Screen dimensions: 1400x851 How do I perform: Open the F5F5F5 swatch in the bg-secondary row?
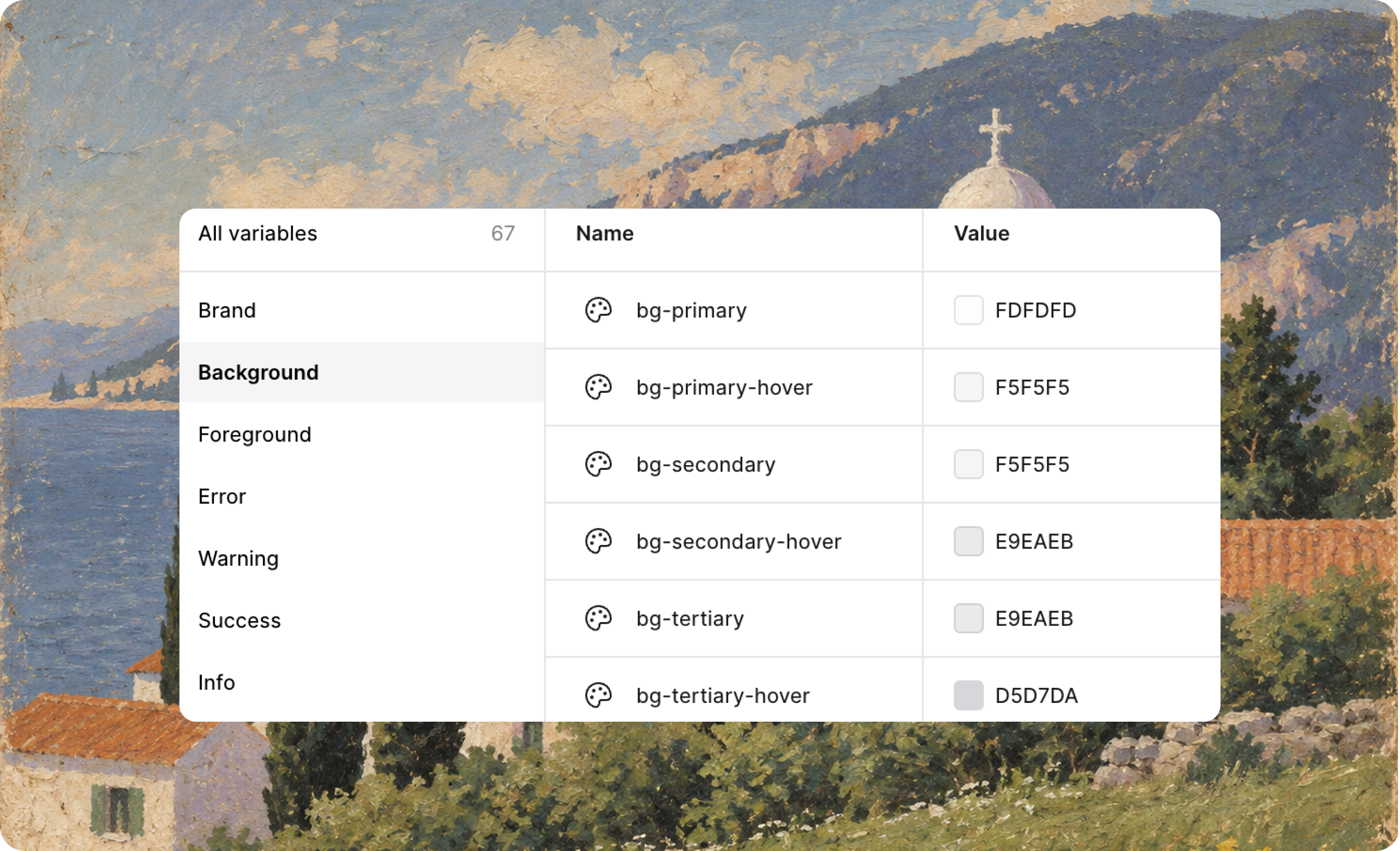pos(969,464)
